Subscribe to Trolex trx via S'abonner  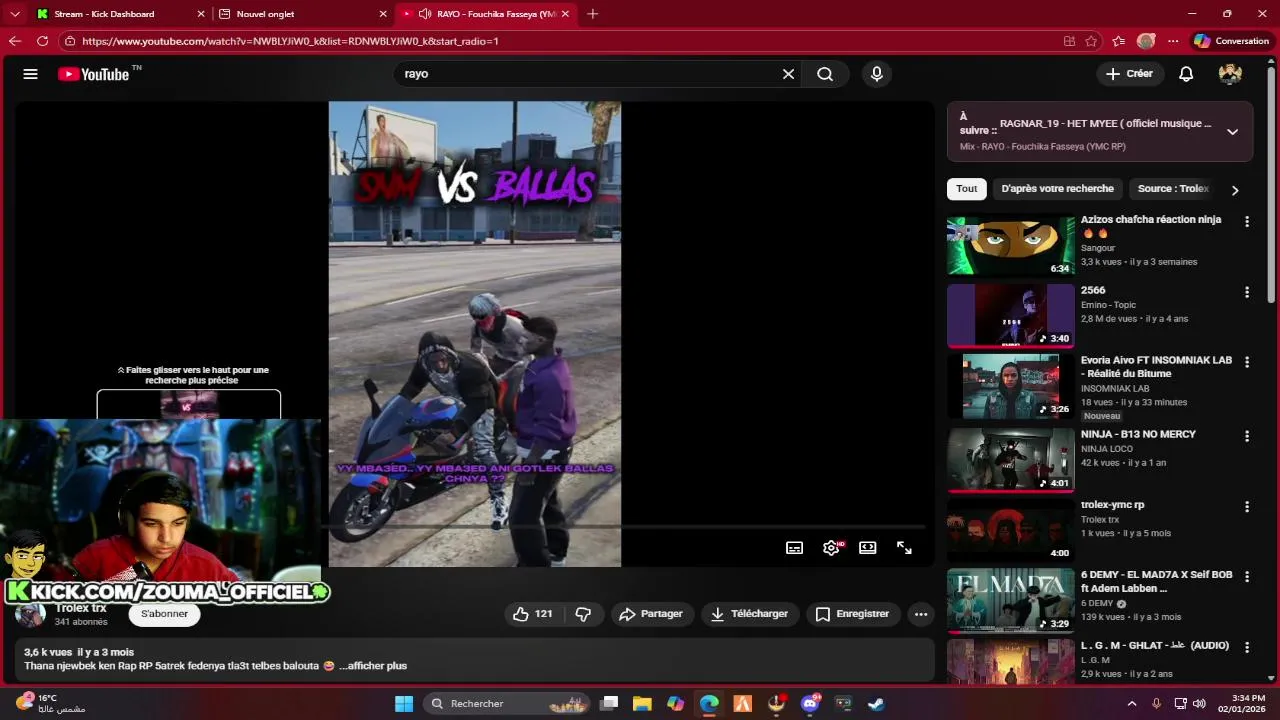164,614
